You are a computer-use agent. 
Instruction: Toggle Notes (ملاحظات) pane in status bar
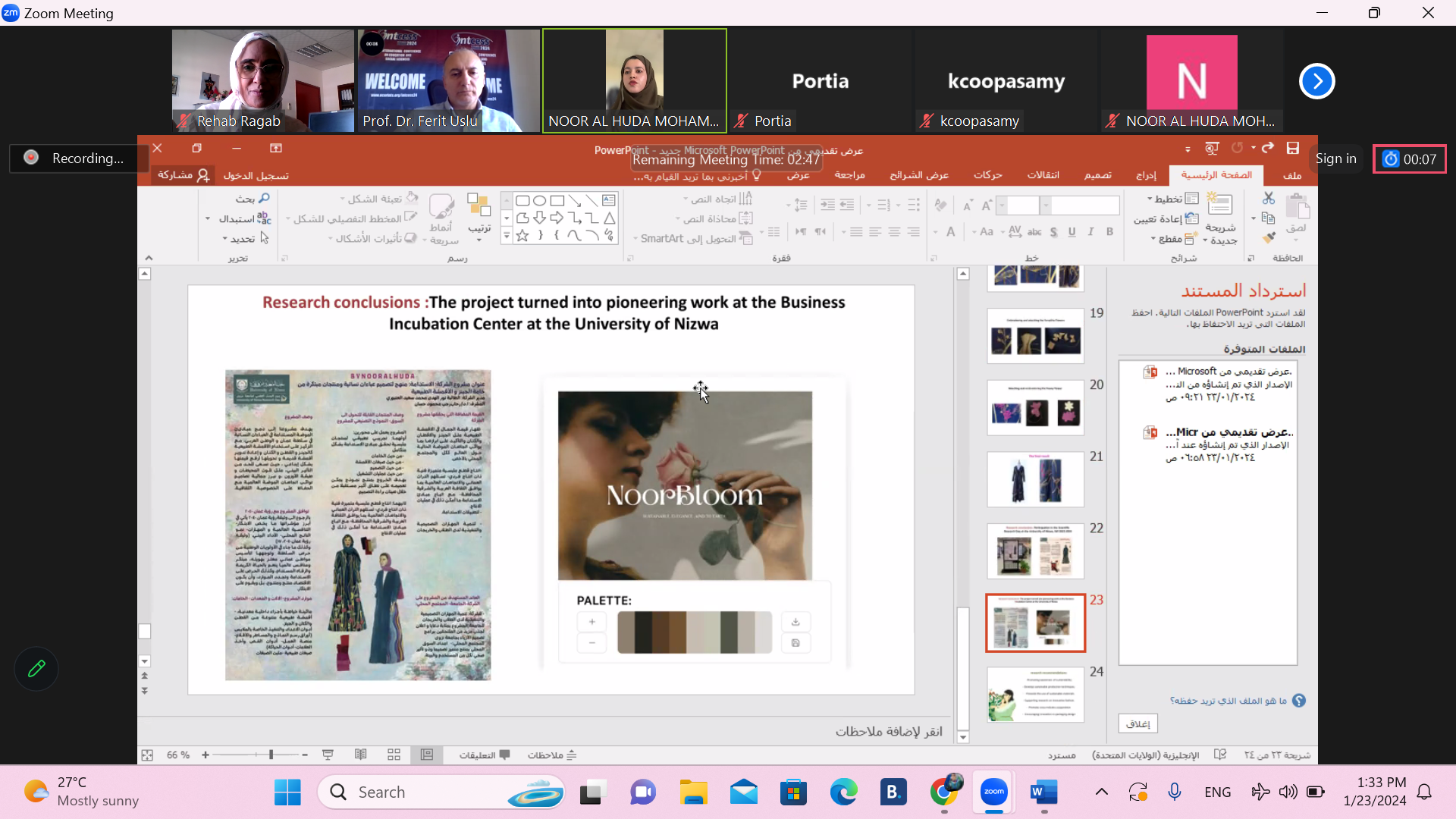coord(552,755)
